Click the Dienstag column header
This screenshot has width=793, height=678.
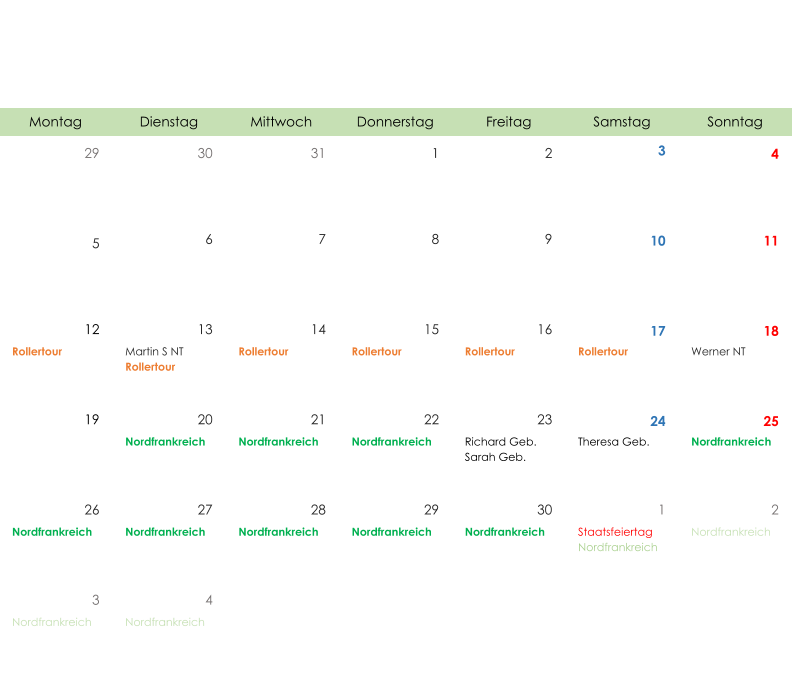click(x=169, y=122)
